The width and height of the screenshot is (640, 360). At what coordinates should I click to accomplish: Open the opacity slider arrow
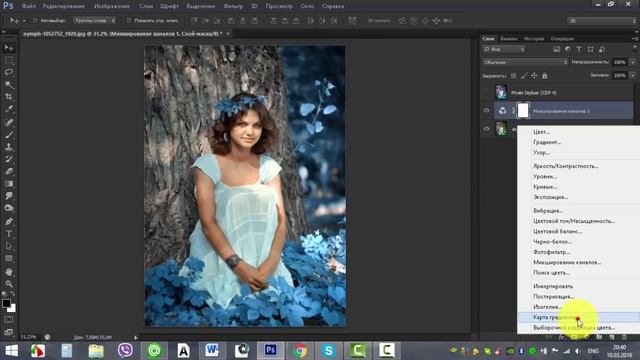click(633, 62)
